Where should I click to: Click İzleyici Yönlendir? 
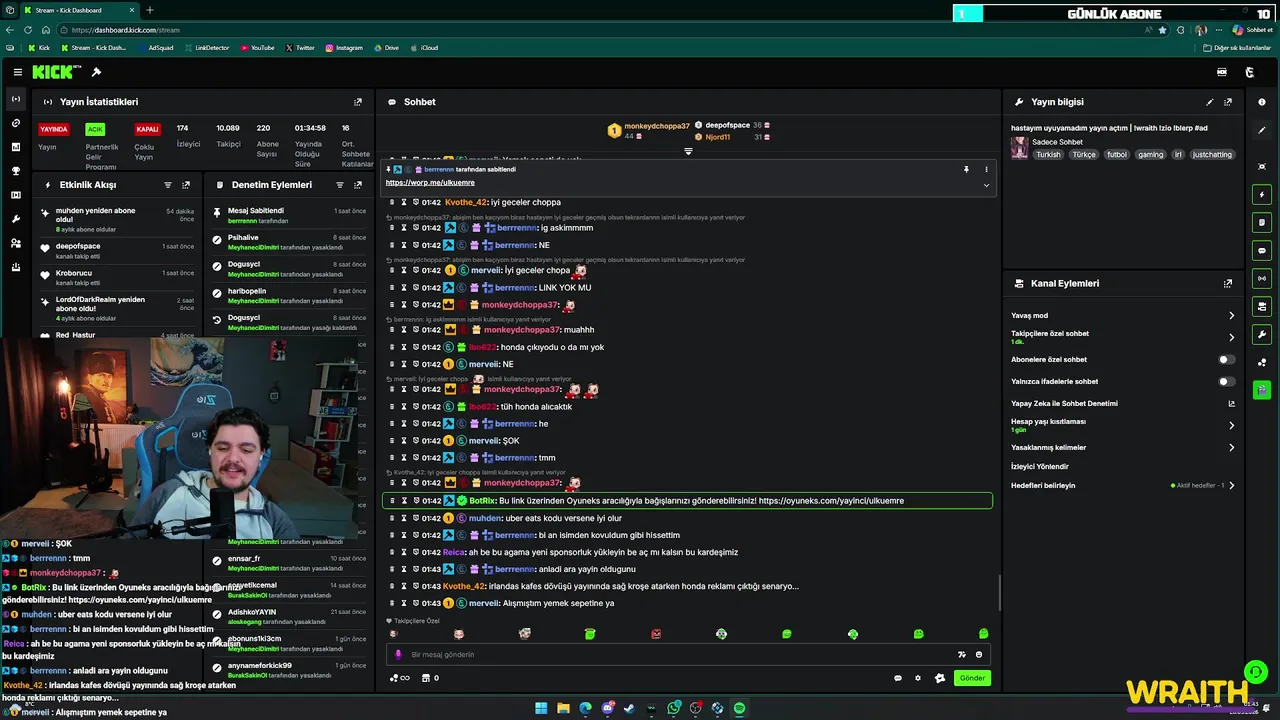1040,467
